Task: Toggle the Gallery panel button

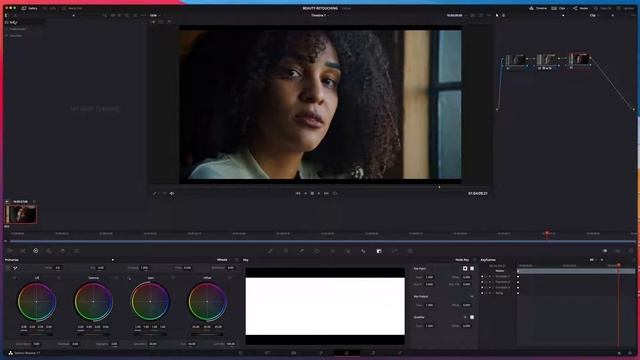Action: (x=29, y=8)
